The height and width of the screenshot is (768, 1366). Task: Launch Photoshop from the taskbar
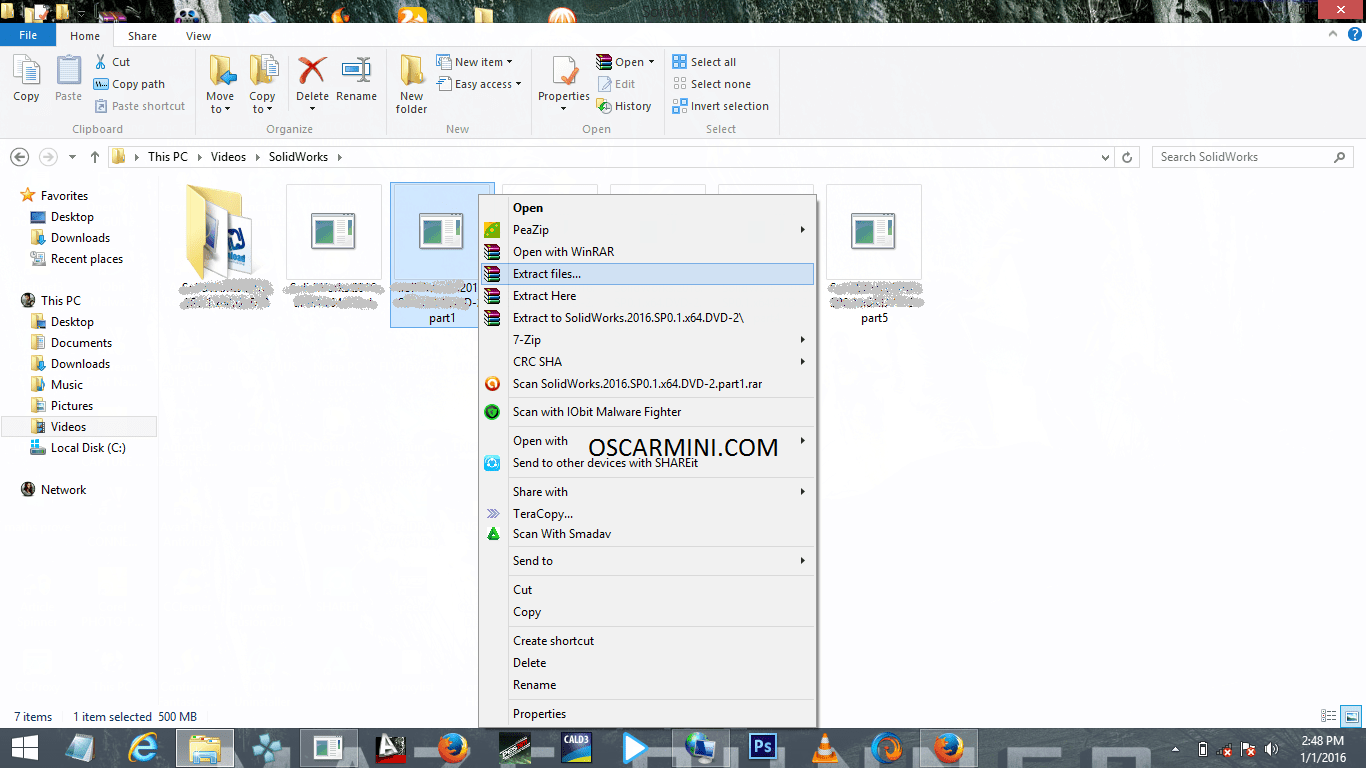[x=763, y=748]
